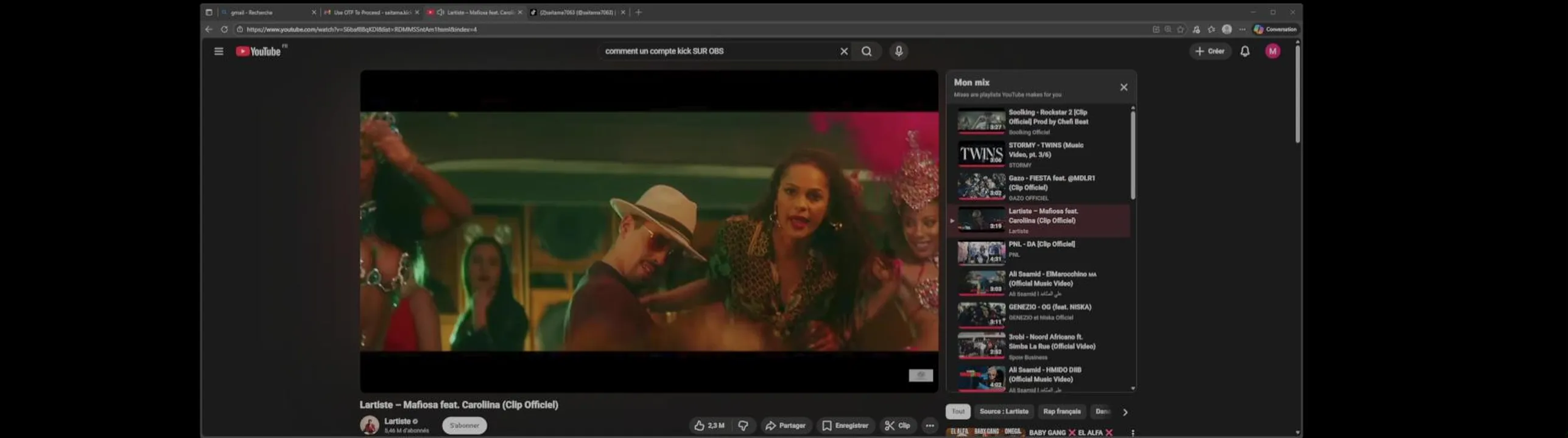Play PNL - DA [Clip Officiel] from mix

coord(1039,252)
